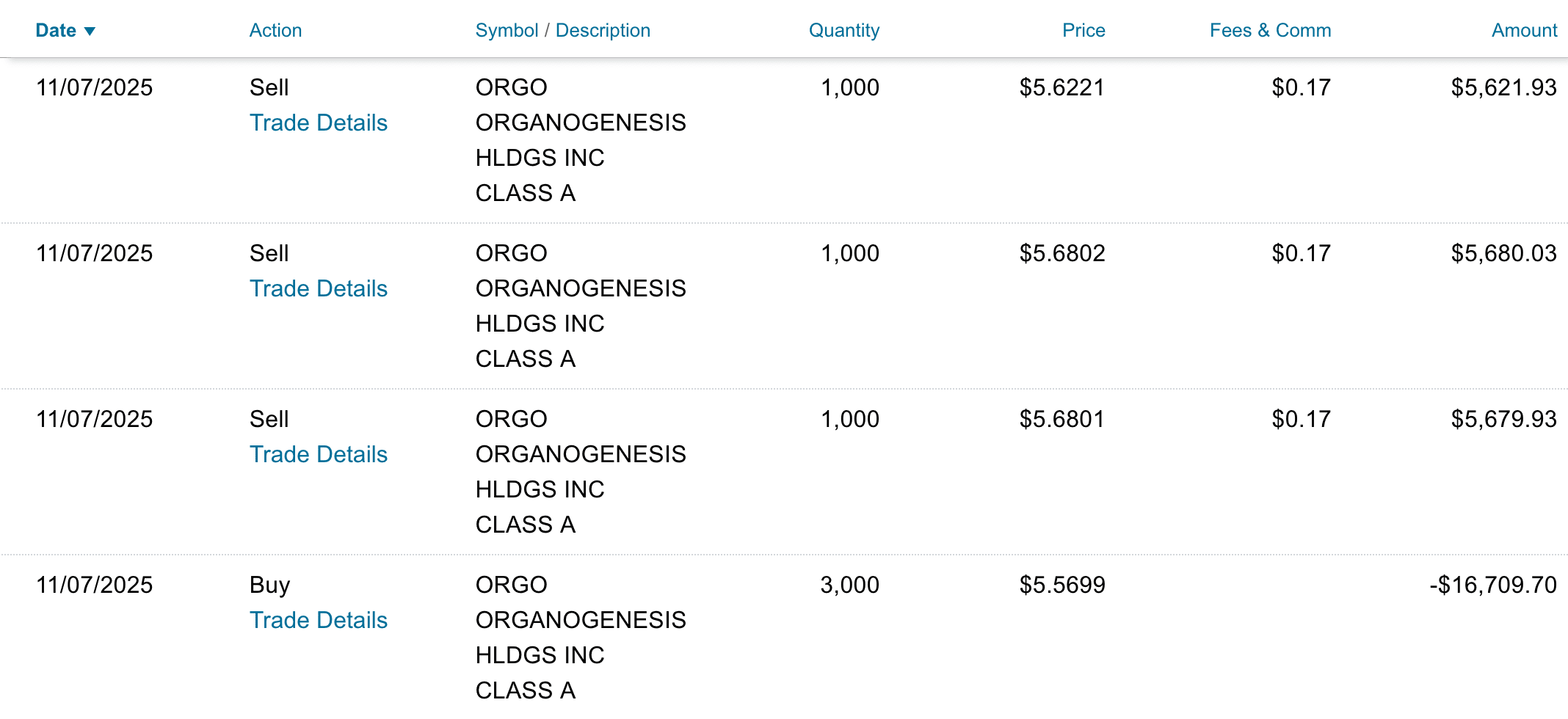The height and width of the screenshot is (719, 1568).
Task: Click the ORGO symbol in the Buy row
Action: point(512,585)
